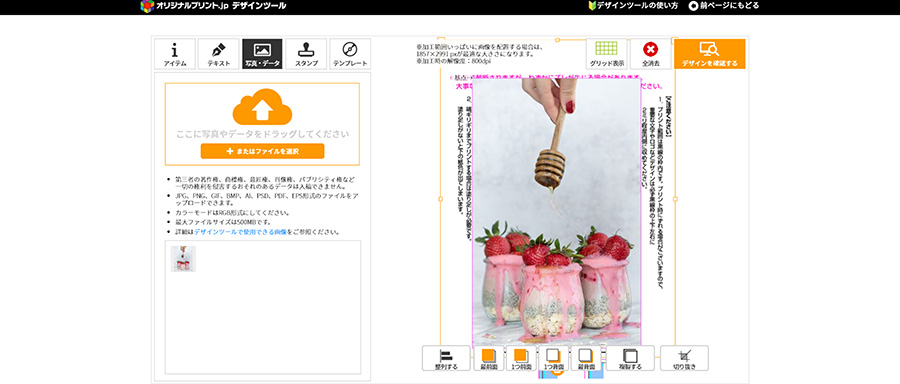Viewport: 900px width, 384px height.
Task: Select the strawberry photo on the canvas
Action: point(556,212)
